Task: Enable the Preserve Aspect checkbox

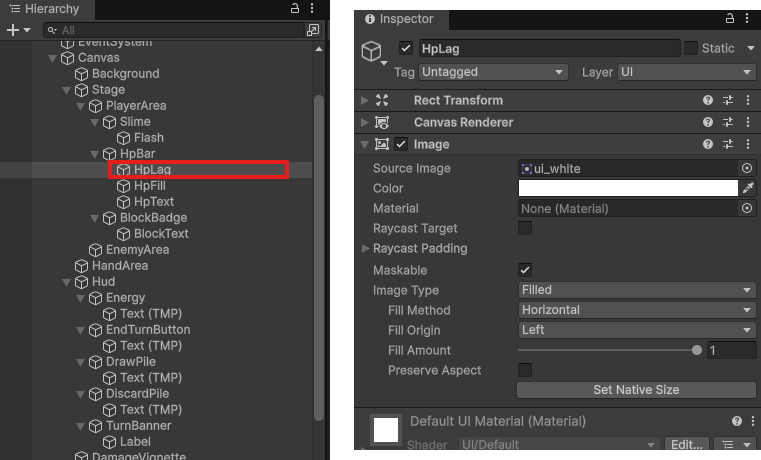Action: click(525, 370)
